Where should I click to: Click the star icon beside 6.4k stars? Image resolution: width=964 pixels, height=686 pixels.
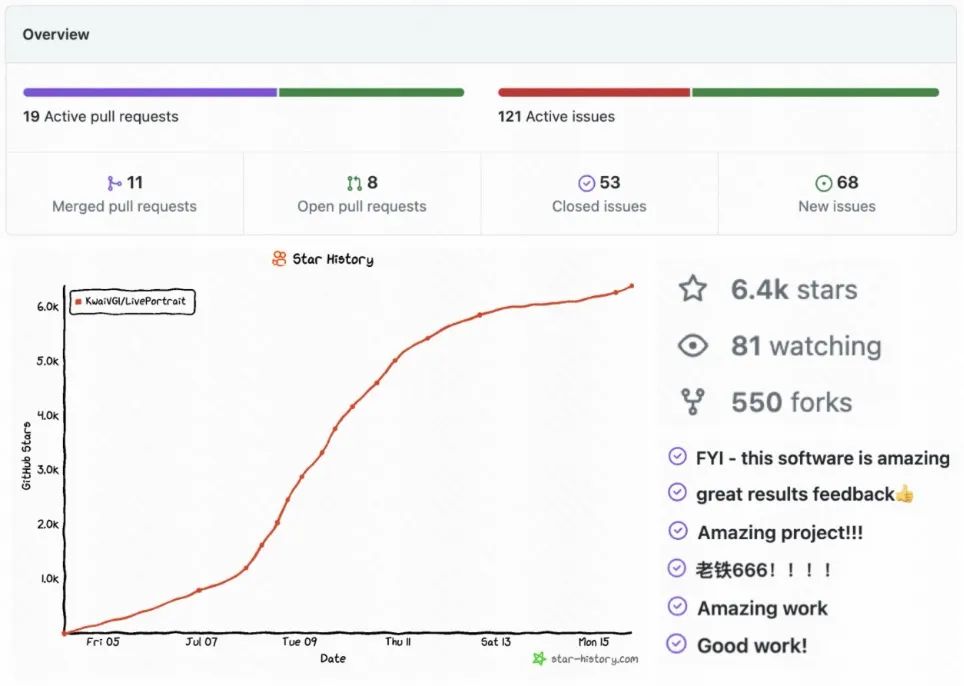(692, 289)
